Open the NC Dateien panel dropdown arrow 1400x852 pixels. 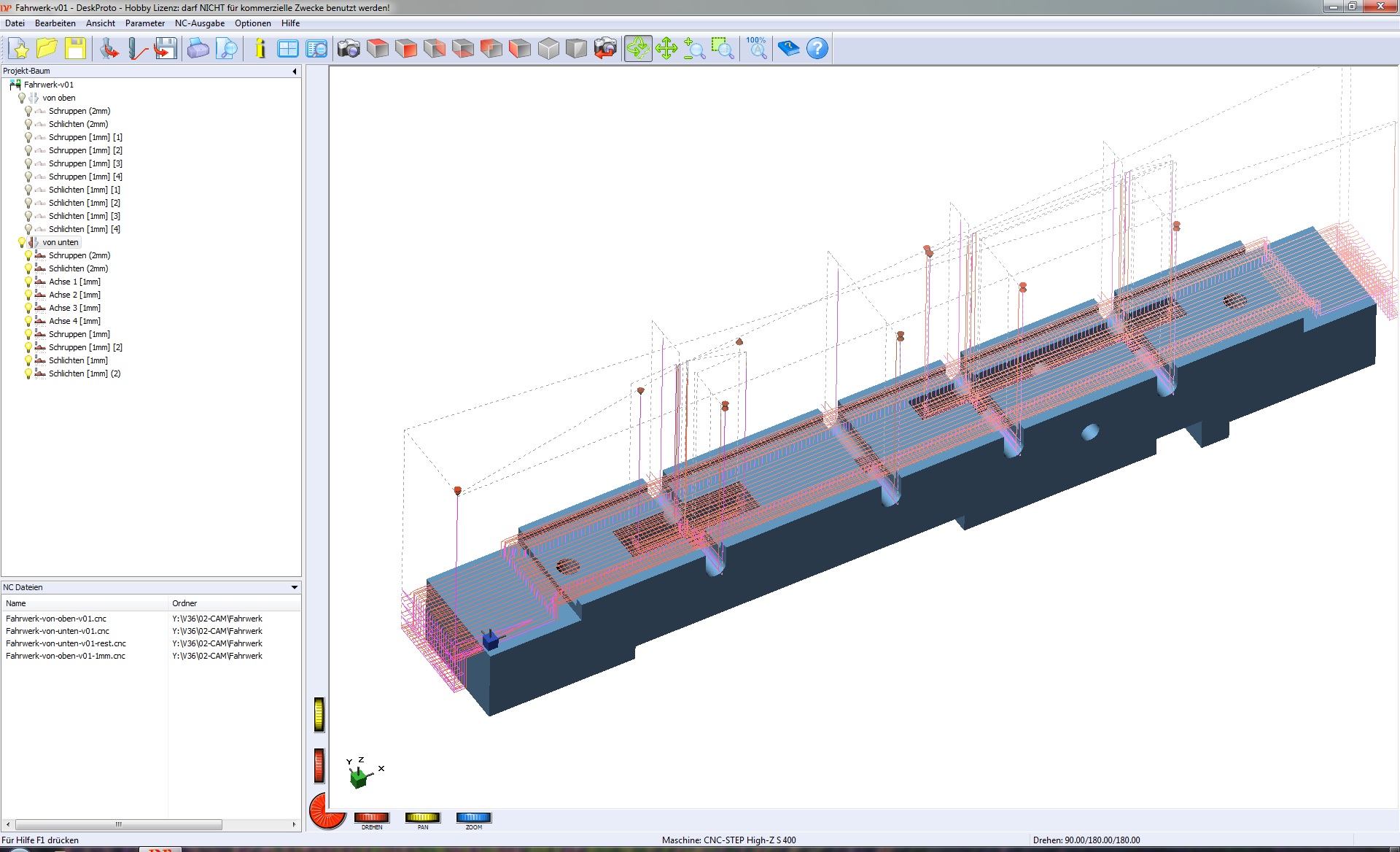[x=295, y=587]
